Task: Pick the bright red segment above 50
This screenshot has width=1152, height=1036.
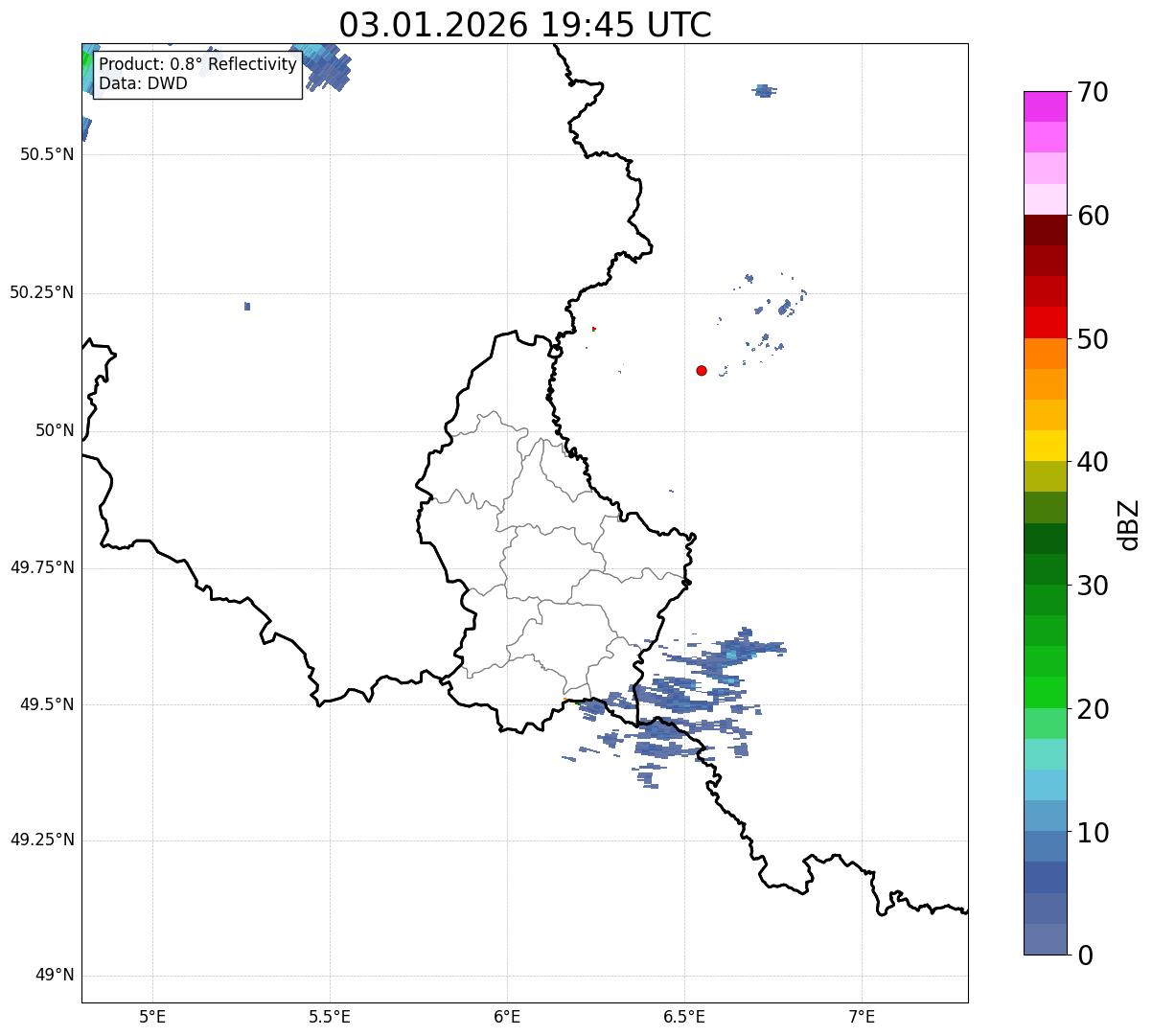Action: click(x=1046, y=322)
